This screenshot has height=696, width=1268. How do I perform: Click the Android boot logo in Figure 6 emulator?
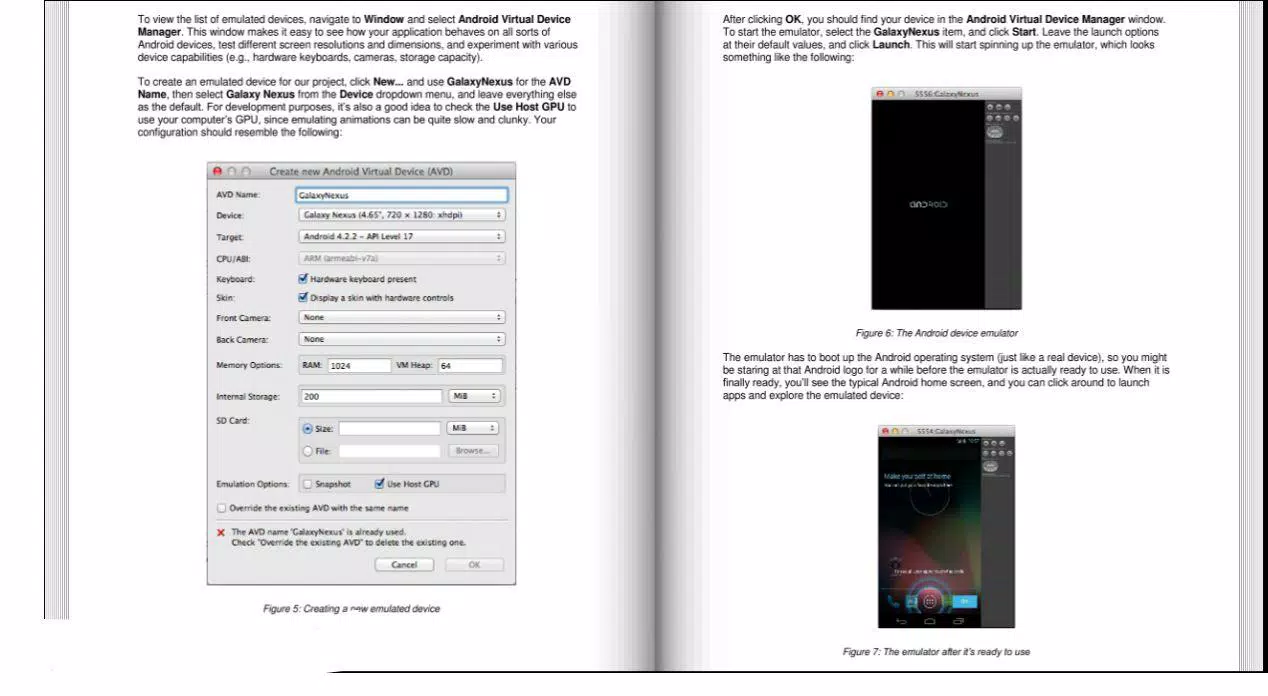coord(928,205)
